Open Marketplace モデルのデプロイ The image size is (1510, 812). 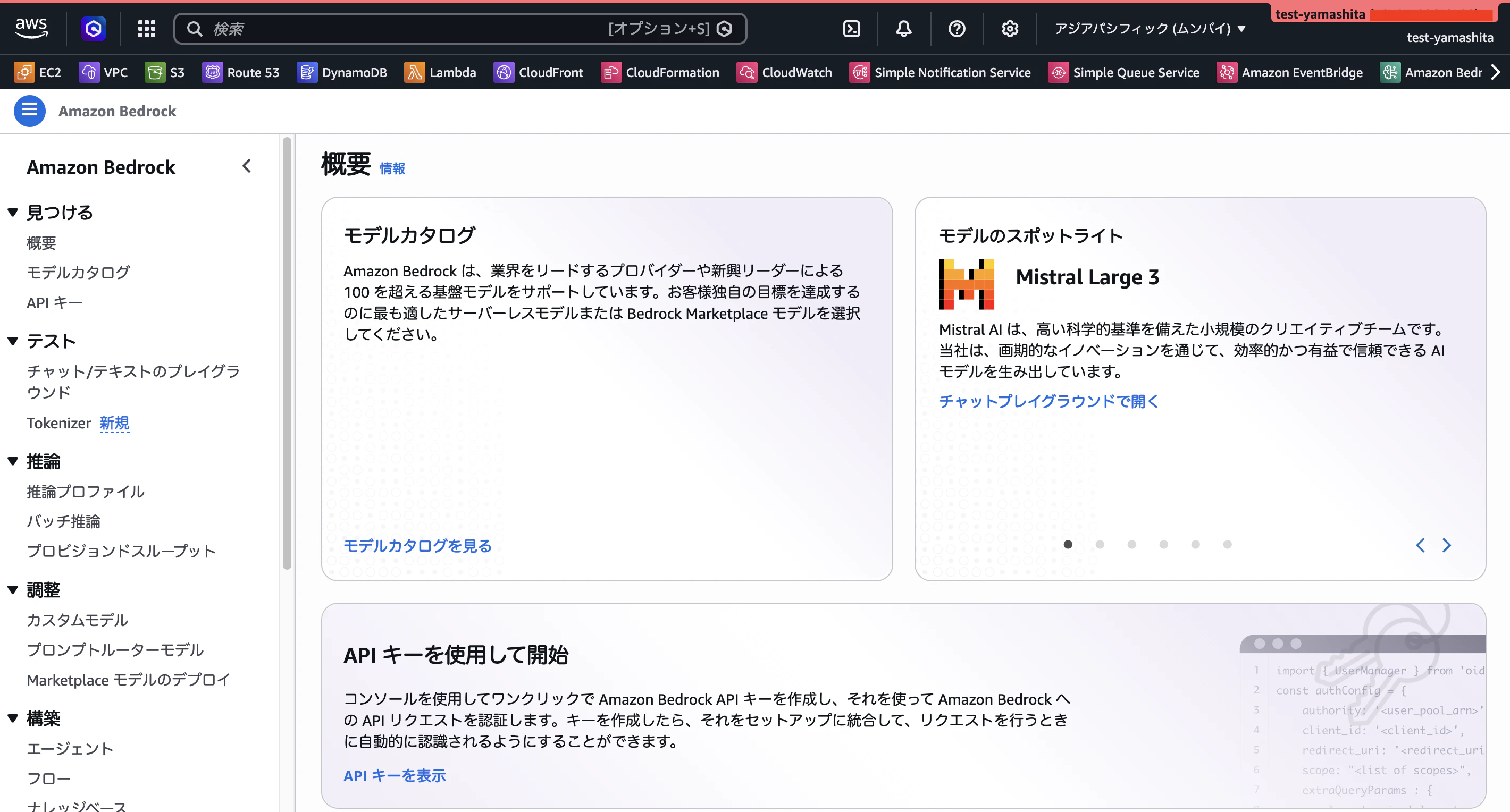pos(128,680)
